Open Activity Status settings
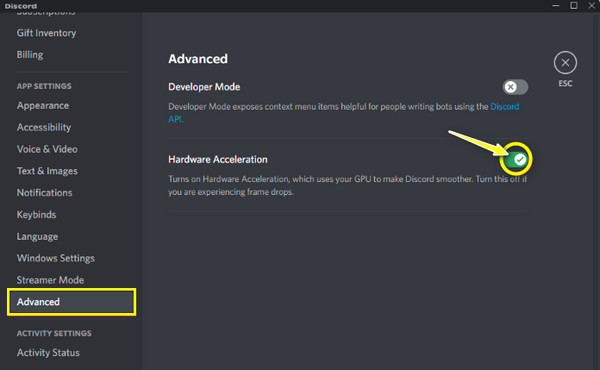 point(48,353)
